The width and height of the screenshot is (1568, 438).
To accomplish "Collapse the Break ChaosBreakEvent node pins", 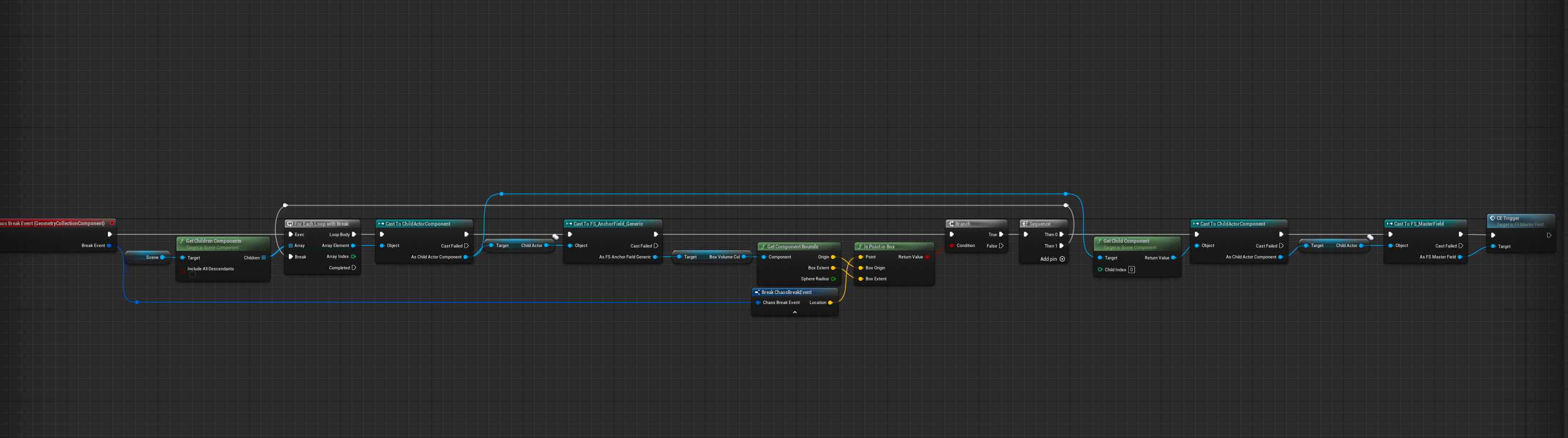I will pos(794,312).
